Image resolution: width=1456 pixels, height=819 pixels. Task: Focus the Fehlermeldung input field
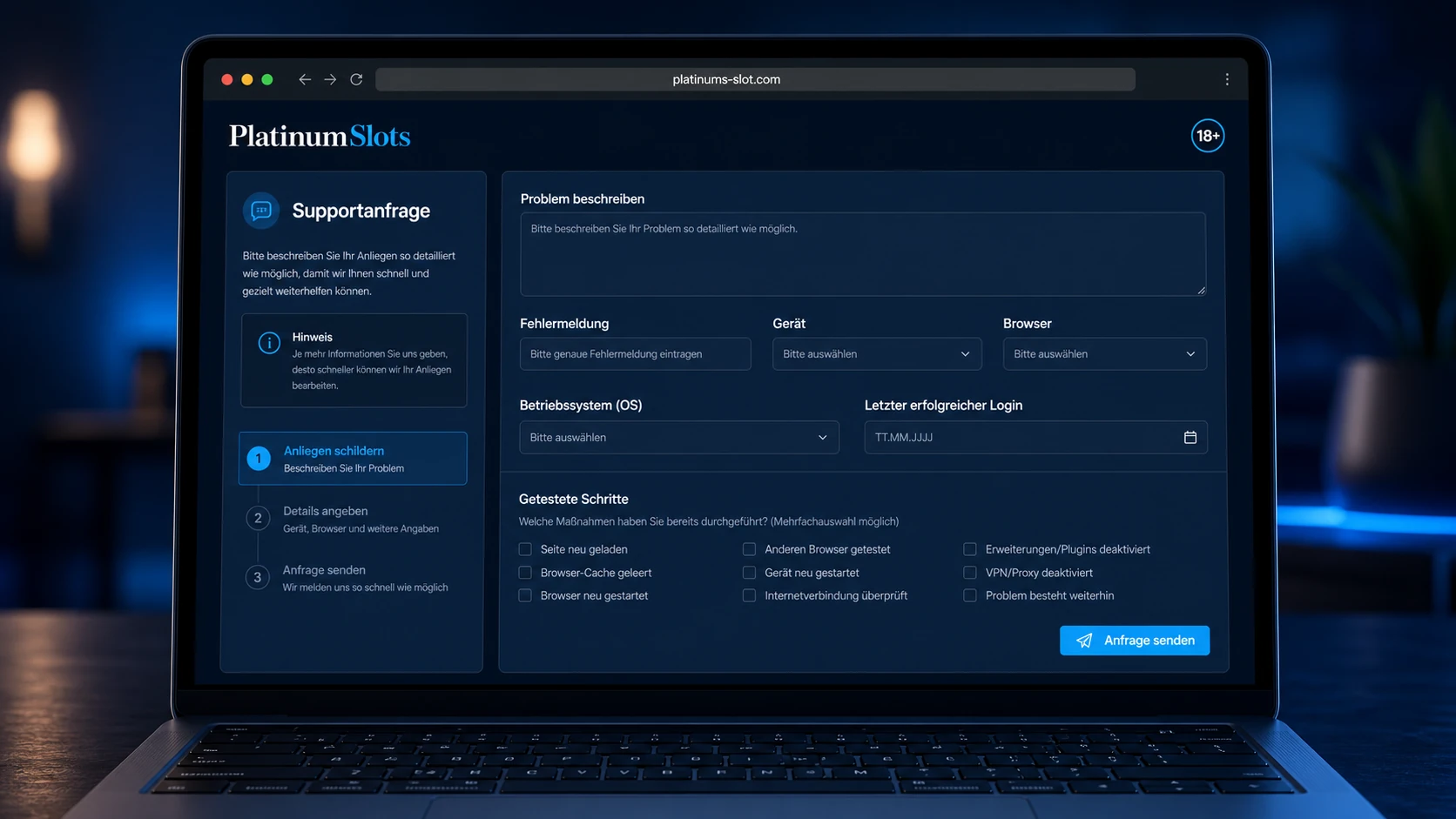click(635, 354)
